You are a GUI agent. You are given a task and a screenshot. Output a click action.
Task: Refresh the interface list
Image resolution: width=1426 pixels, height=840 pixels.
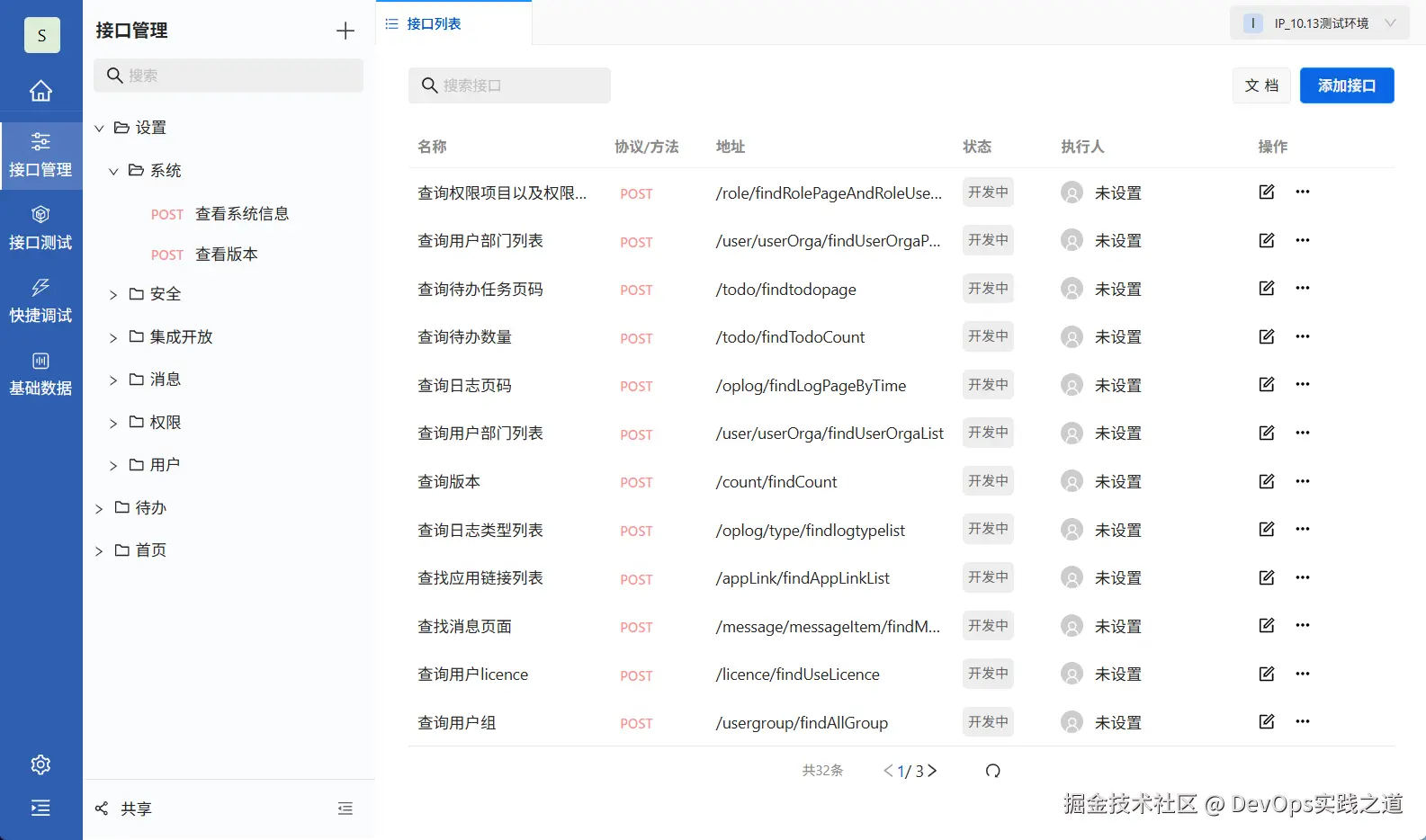(992, 771)
